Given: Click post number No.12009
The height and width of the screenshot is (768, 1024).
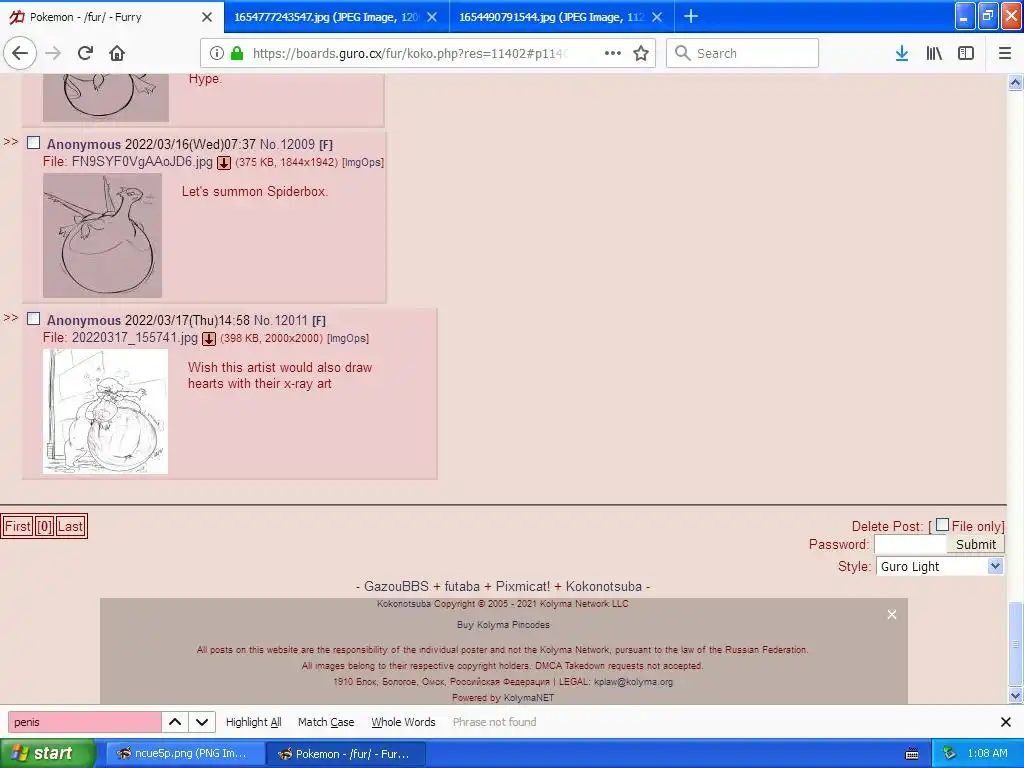Looking at the screenshot, I should tap(287, 144).
